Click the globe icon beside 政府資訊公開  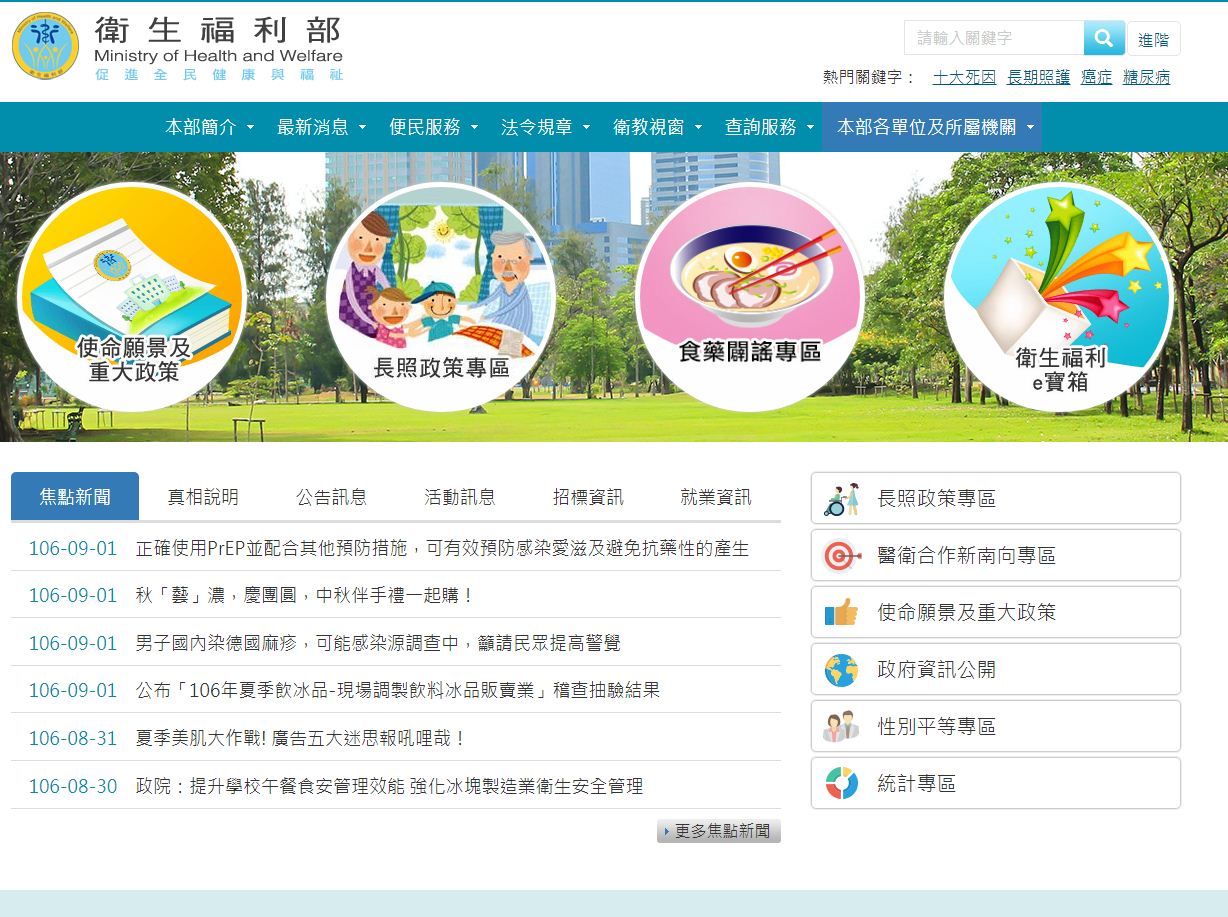pos(841,670)
